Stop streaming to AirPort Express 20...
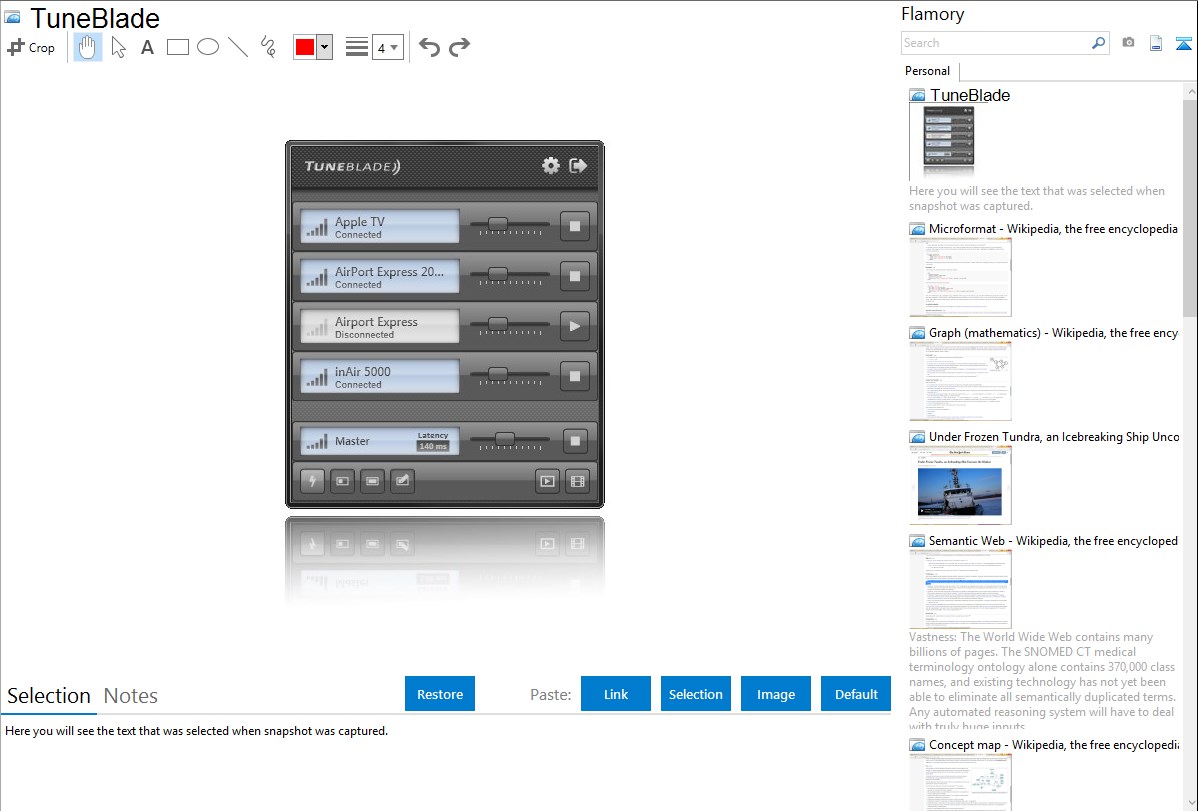 pos(575,276)
